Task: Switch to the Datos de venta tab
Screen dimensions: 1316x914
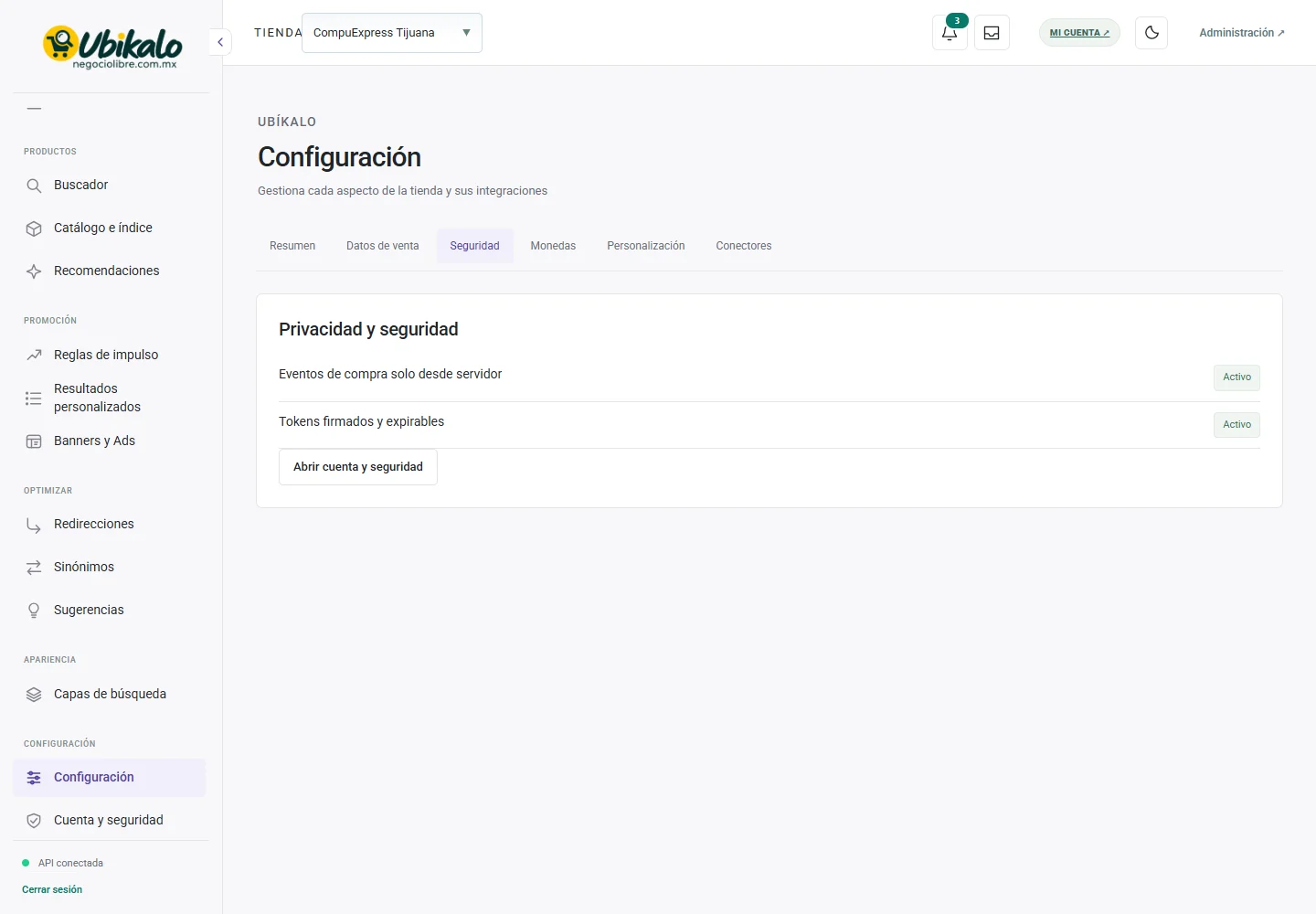Action: (x=383, y=246)
